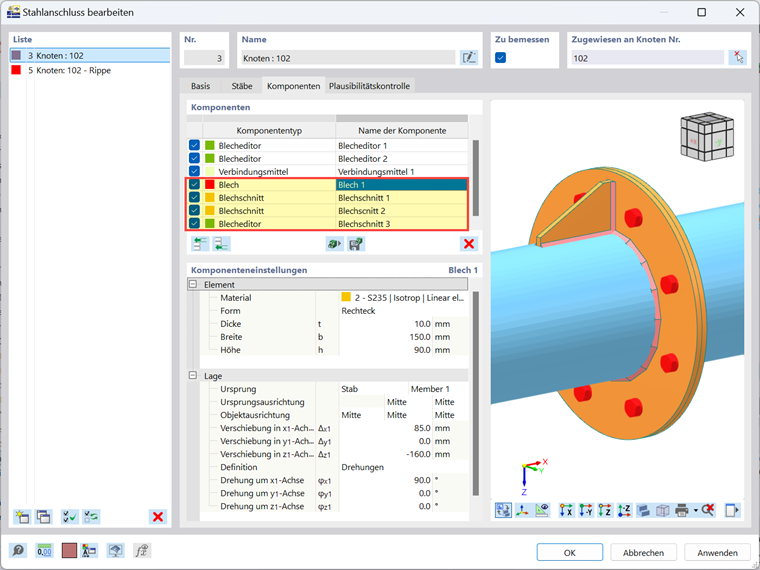
Task: Pick node graphically with the cursor icon
Action: [x=738, y=58]
